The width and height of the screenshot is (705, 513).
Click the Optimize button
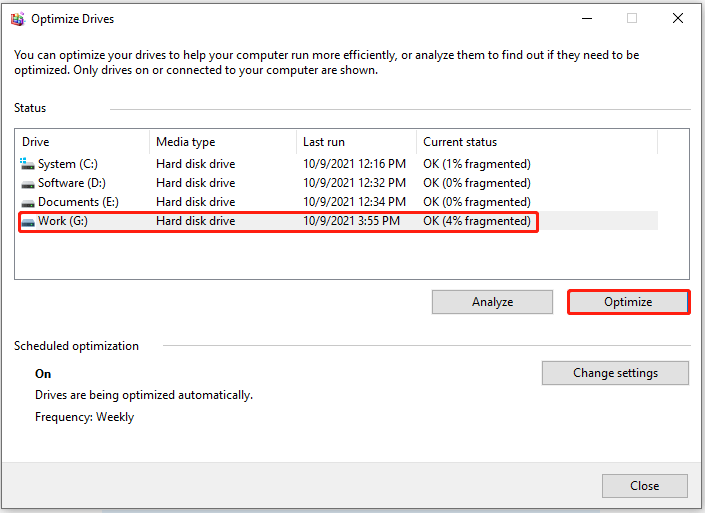click(x=628, y=302)
